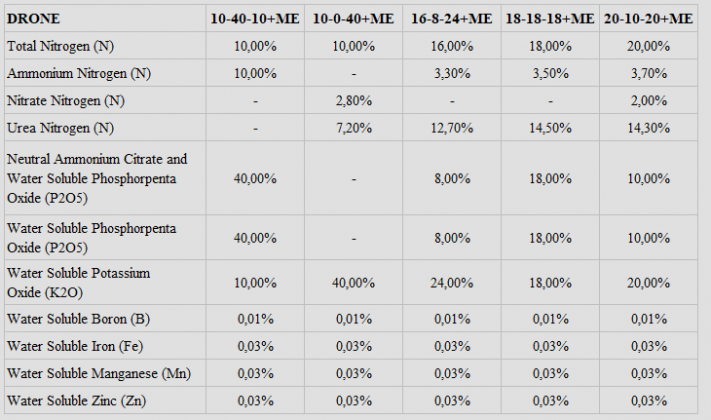711x420 pixels.
Task: Select the 3,70% Ammonium Nitrogen value
Action: coord(649,74)
